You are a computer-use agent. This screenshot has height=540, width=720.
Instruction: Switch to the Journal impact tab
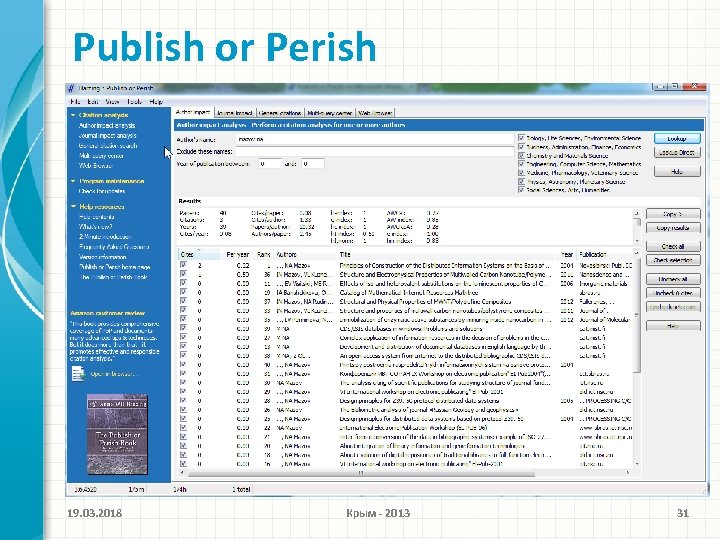pos(234,112)
